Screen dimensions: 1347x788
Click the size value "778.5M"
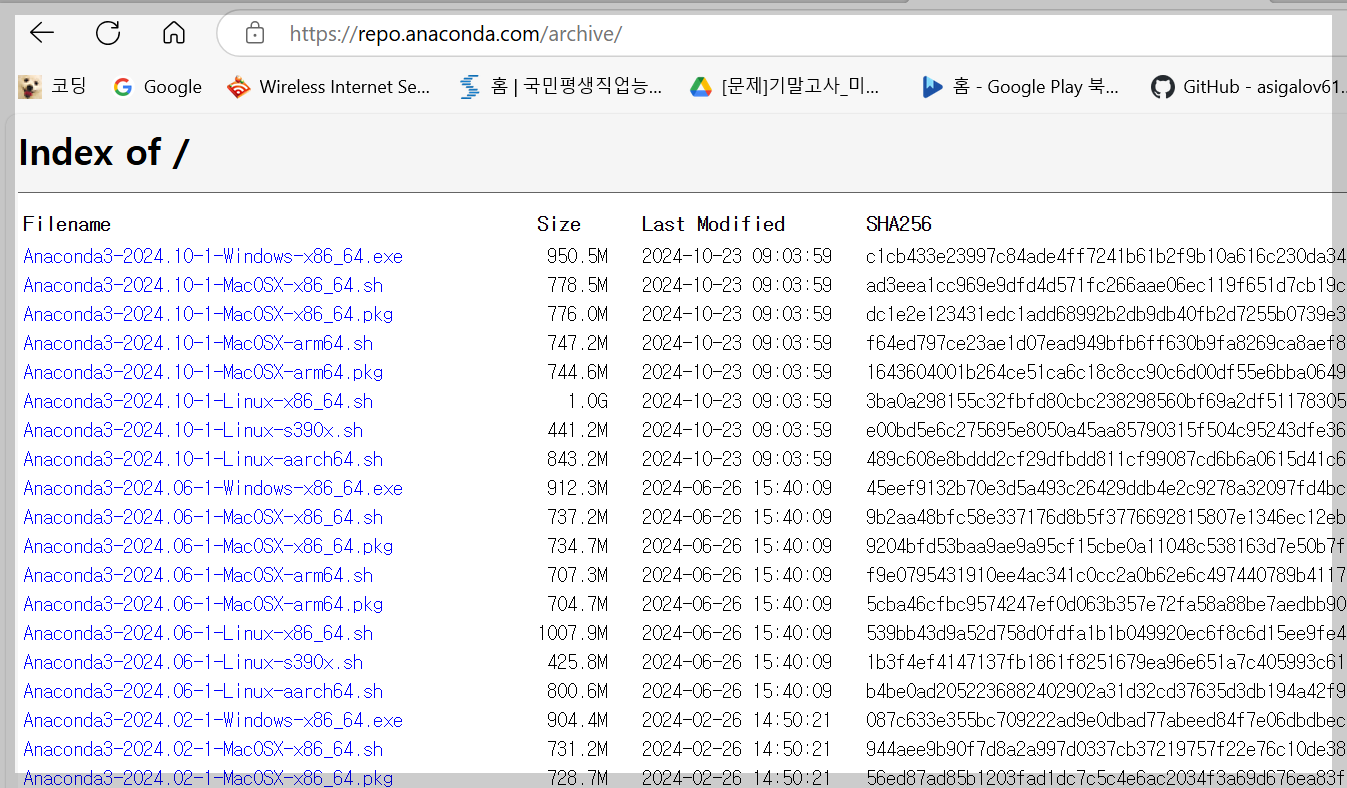point(577,285)
